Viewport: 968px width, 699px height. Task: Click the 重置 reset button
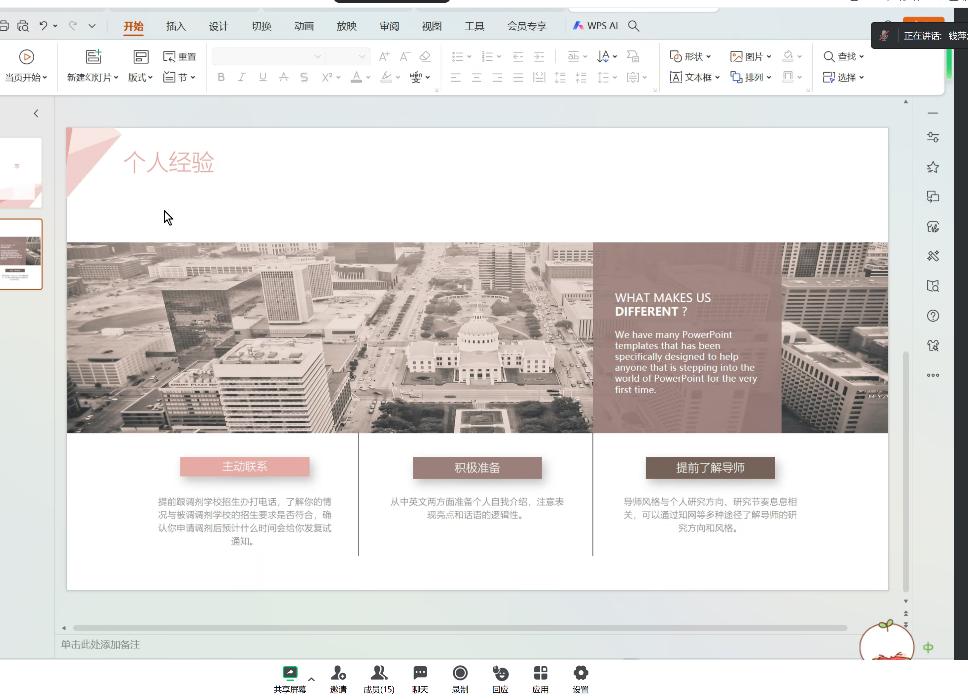180,56
